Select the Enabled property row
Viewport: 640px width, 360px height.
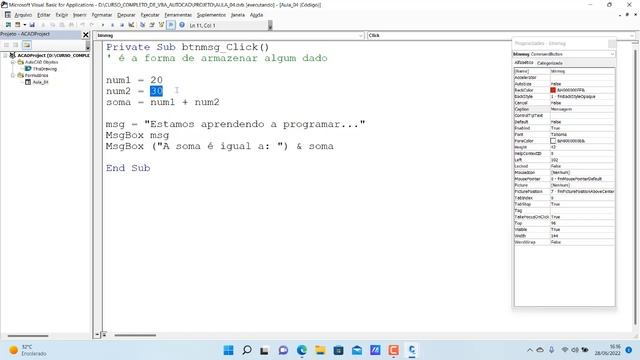pos(564,128)
